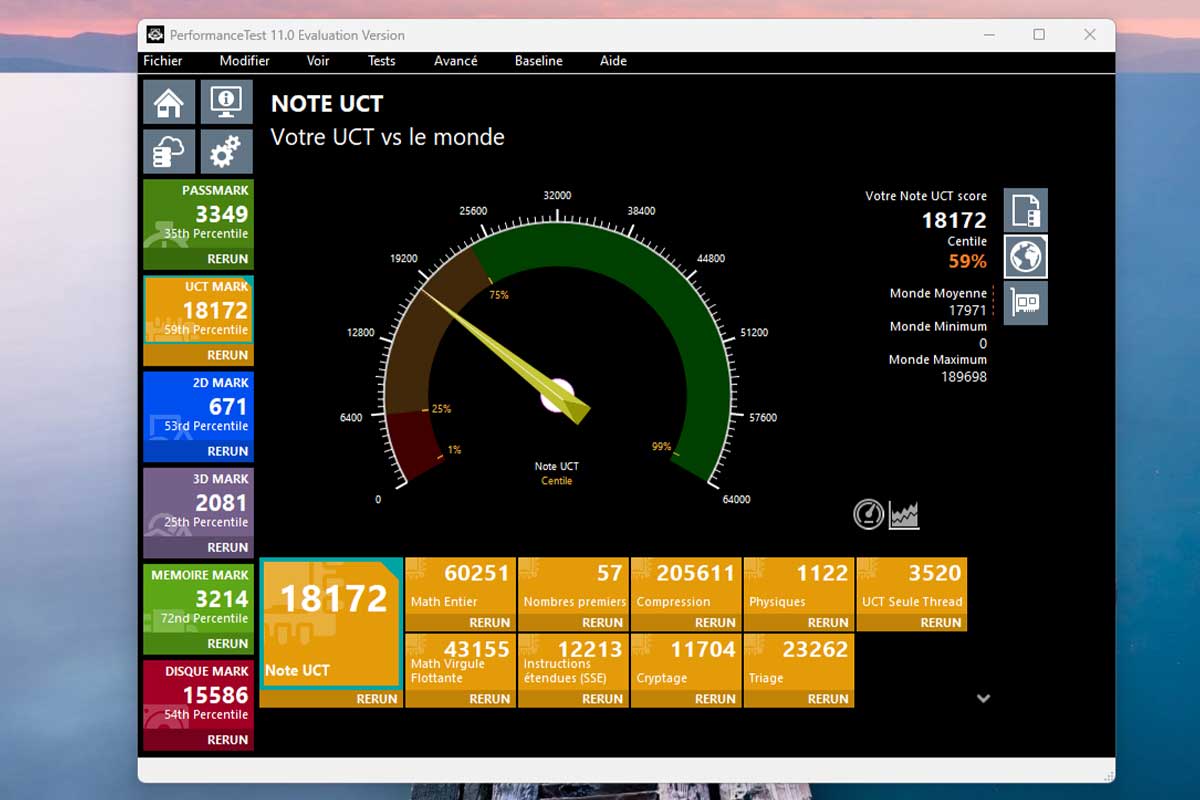The width and height of the screenshot is (1200, 800).
Task: Rerun the Triage test
Action: pos(829,699)
